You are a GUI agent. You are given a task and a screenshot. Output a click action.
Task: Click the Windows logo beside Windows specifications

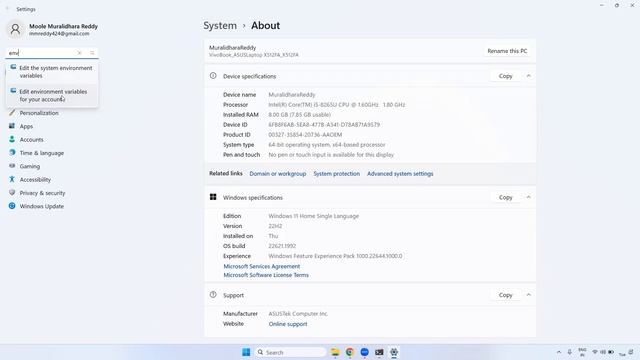point(213,197)
